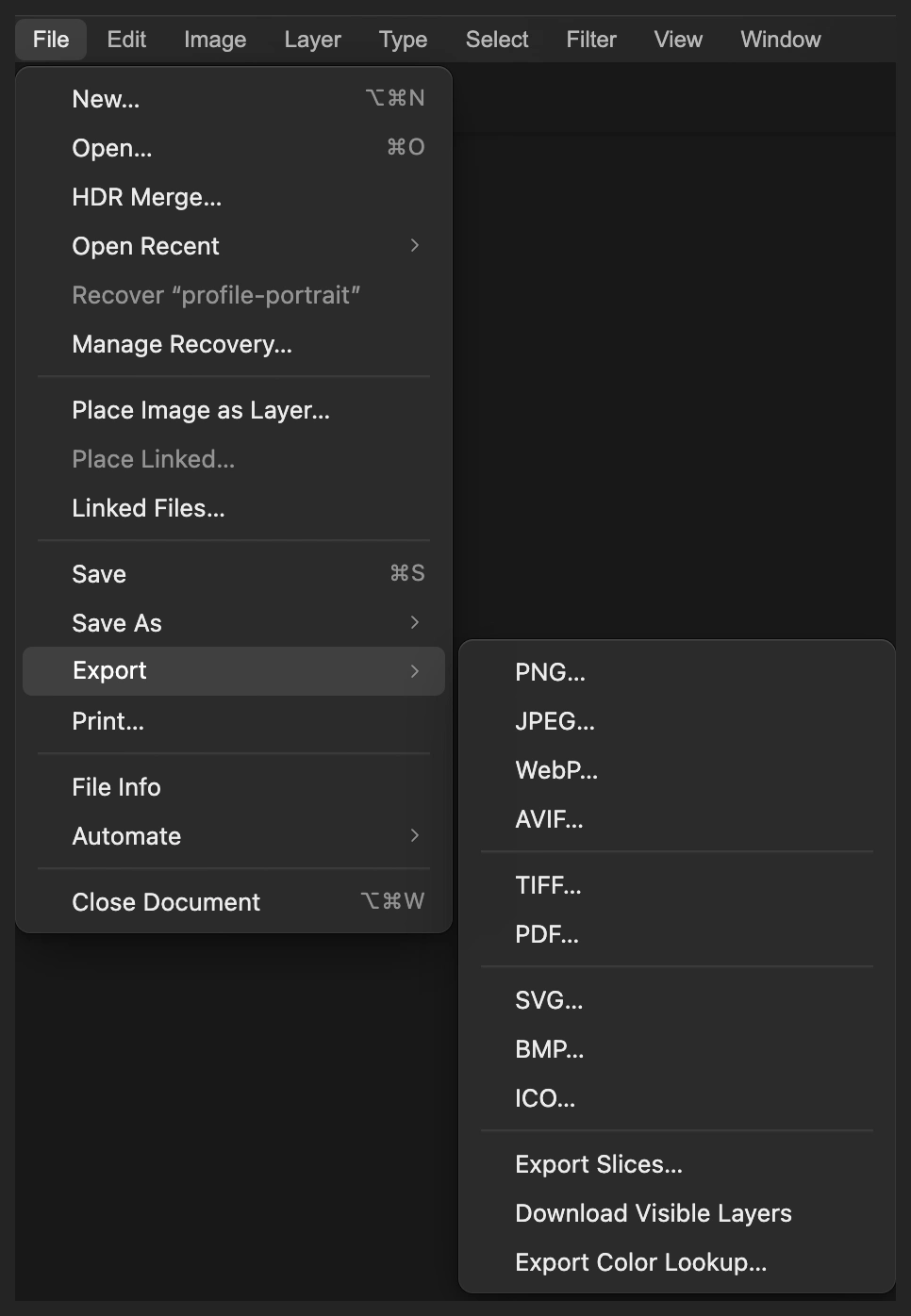The image size is (911, 1316).
Task: Select Export Color Lookup...
Action: pyautogui.click(x=677, y=1262)
